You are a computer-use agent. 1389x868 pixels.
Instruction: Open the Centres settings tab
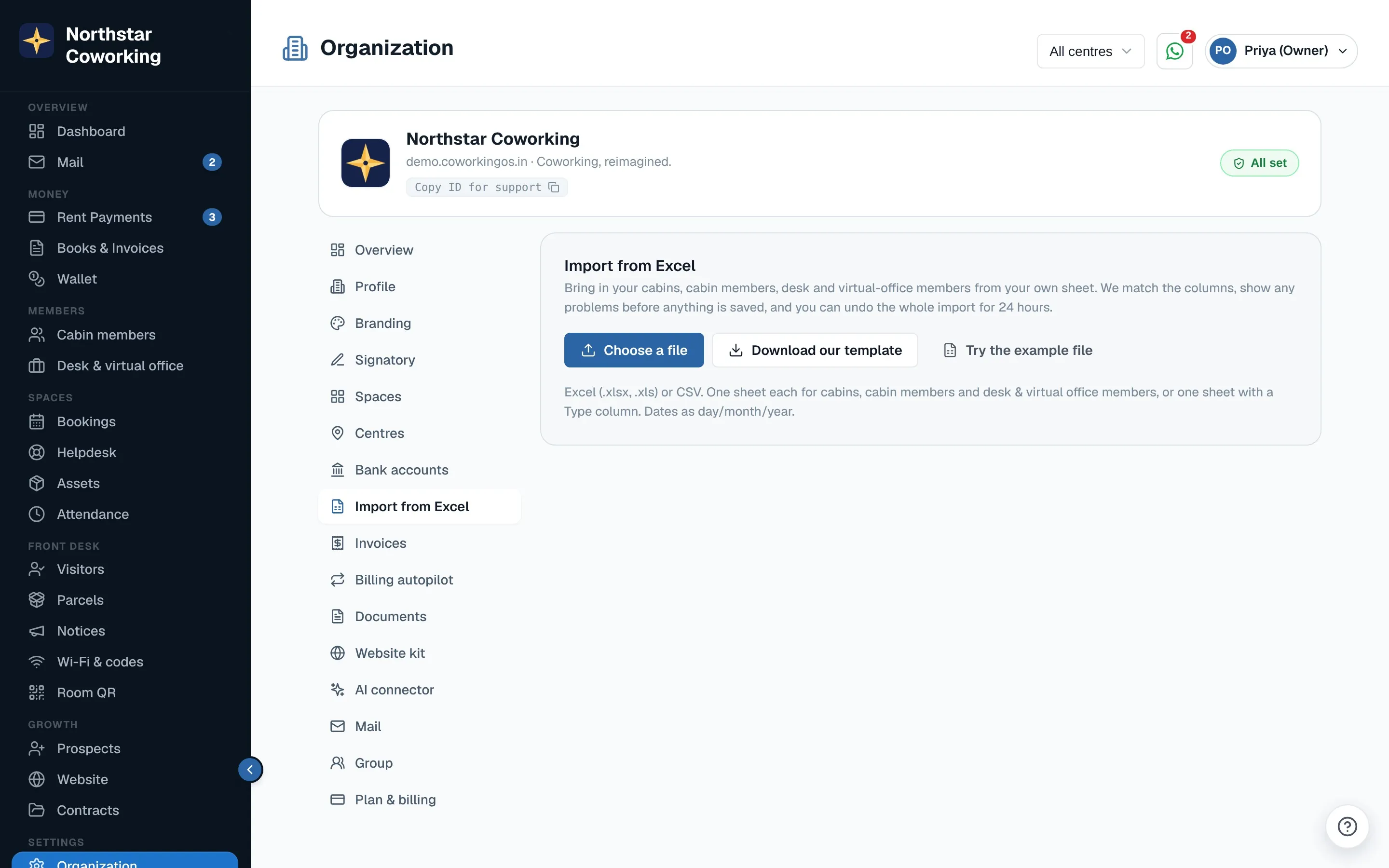tap(420, 434)
